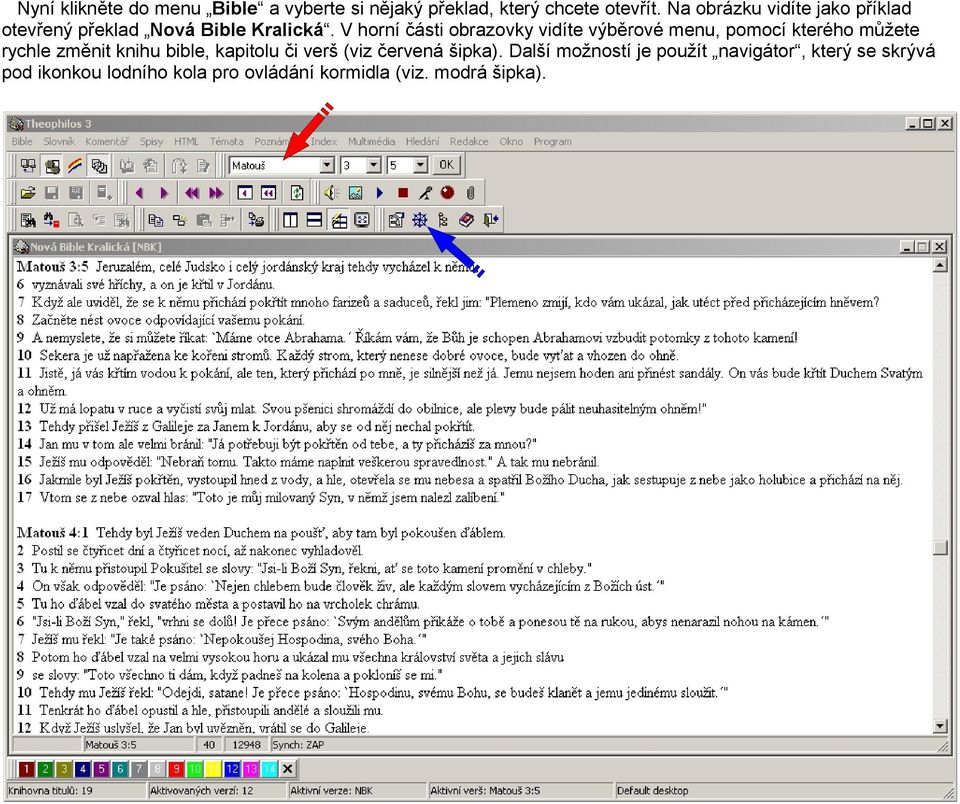960x804 pixels.
Task: Click the red book icon
Action: click(x=466, y=220)
